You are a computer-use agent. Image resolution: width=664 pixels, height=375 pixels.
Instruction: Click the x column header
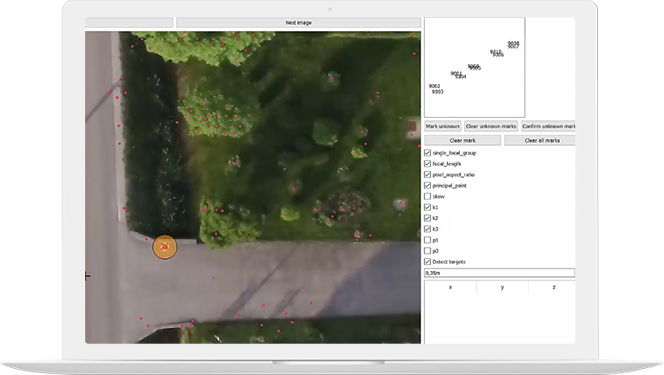point(450,287)
